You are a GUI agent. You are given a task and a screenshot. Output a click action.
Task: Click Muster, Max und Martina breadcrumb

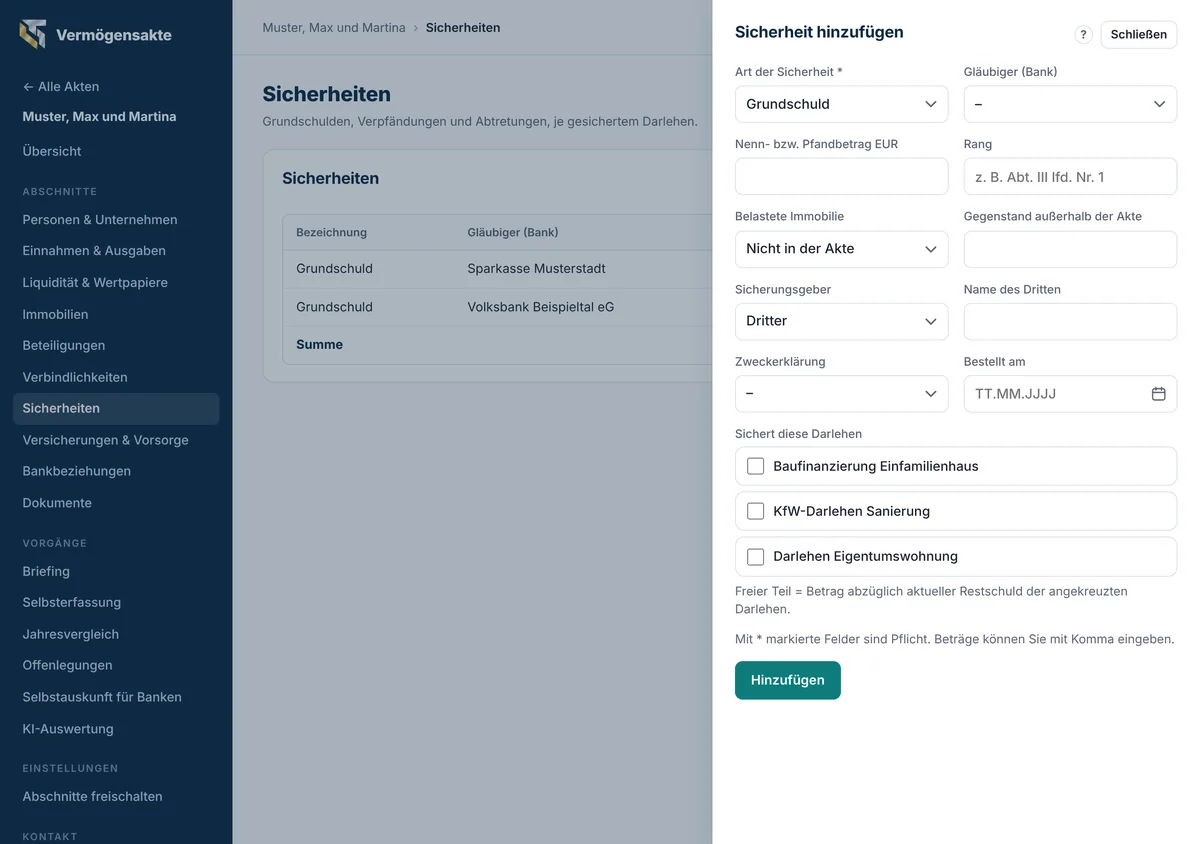click(x=334, y=28)
